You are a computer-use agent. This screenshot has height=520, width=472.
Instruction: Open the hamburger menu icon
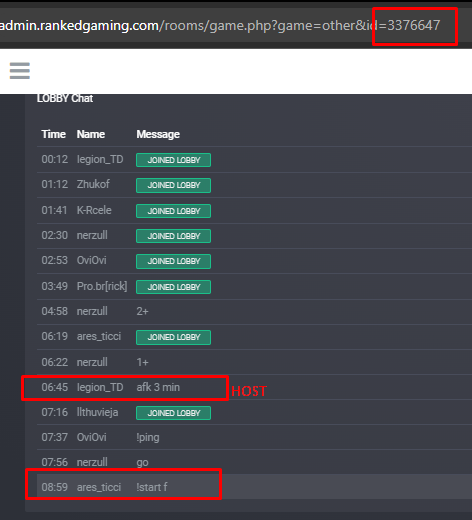point(20,71)
